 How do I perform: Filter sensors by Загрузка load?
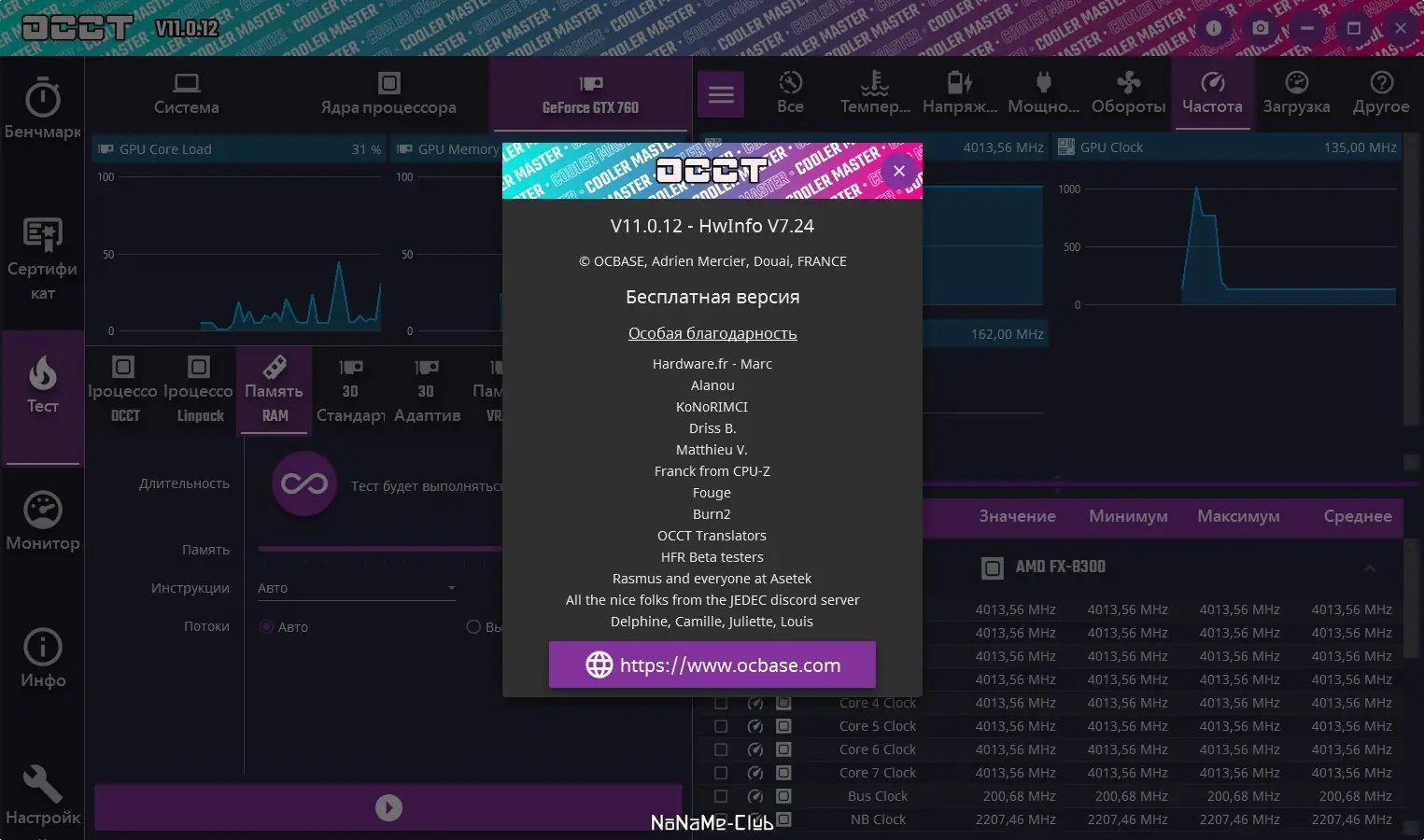coord(1296,93)
